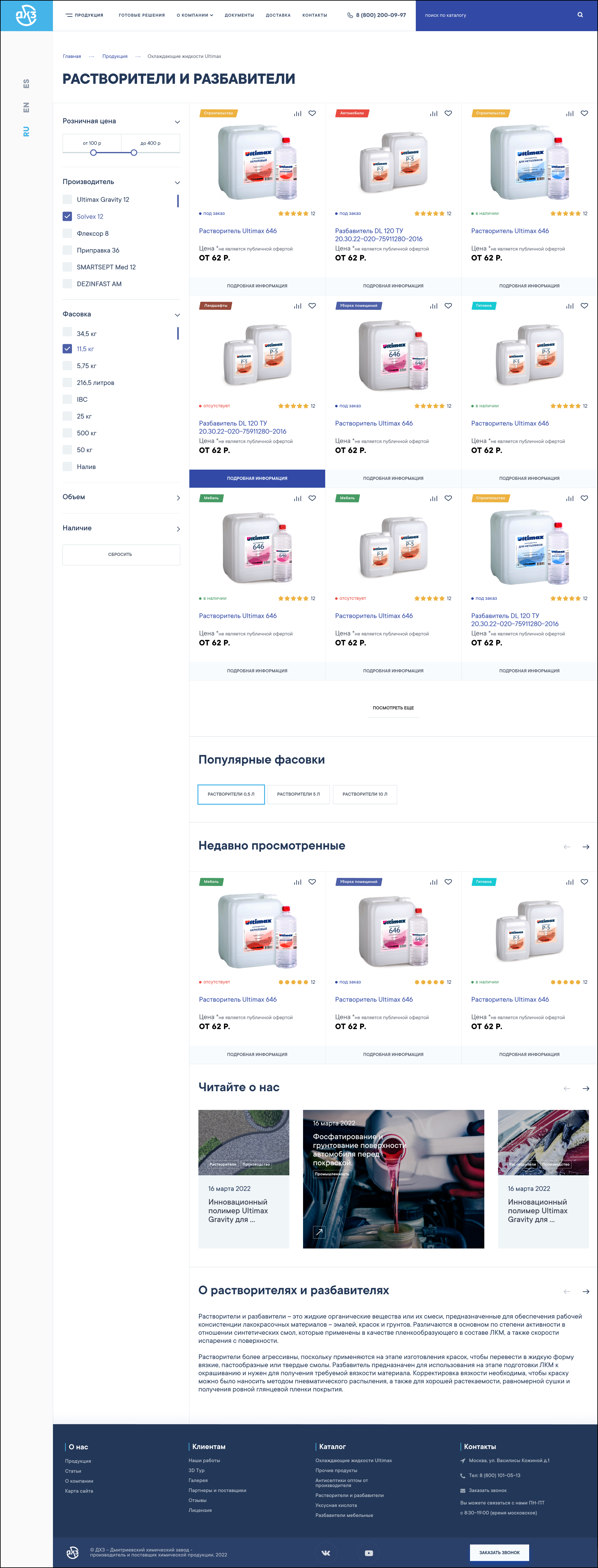Check the 216,5 литров packaging option
The width and height of the screenshot is (598, 1568).
(68, 382)
